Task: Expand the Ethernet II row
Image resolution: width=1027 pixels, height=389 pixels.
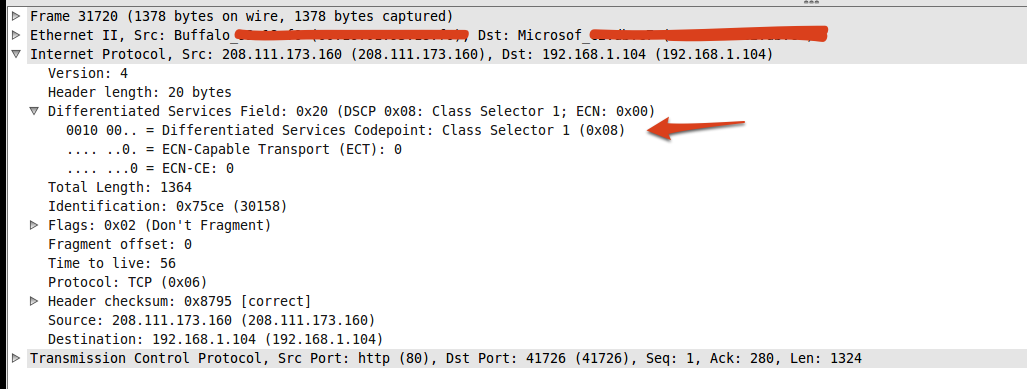Action: click(x=16, y=35)
